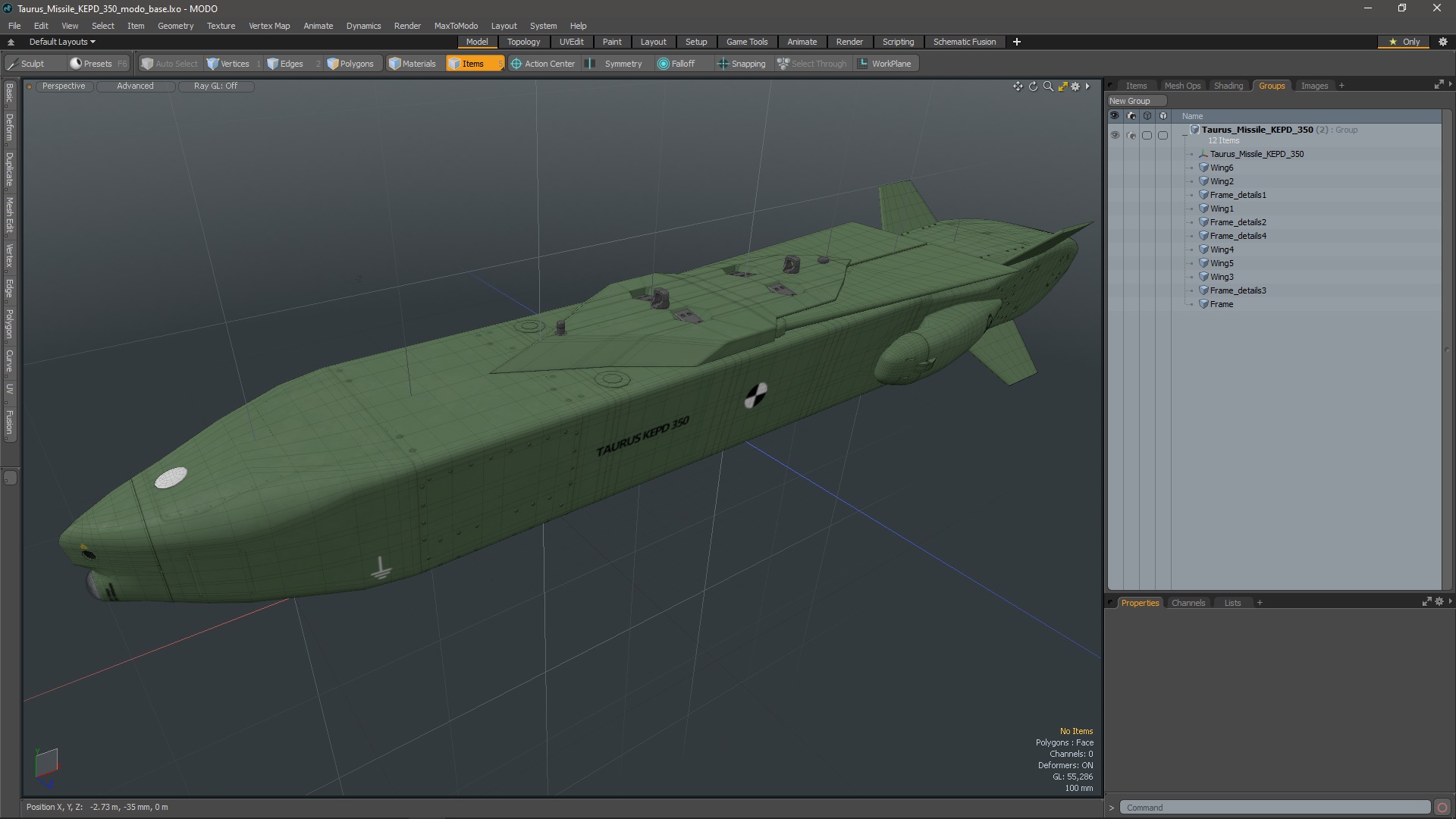
Task: Click the render camera column header icon
Action: coord(1131,116)
